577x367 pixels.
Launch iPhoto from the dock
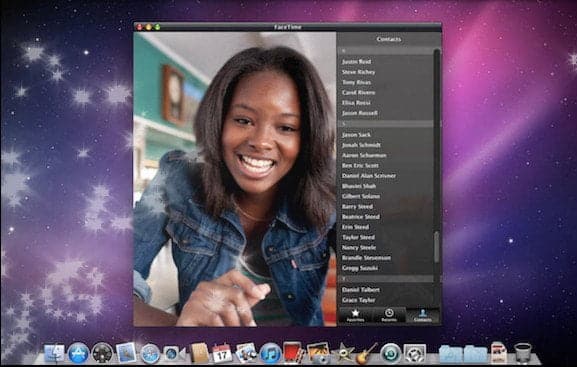coord(318,353)
